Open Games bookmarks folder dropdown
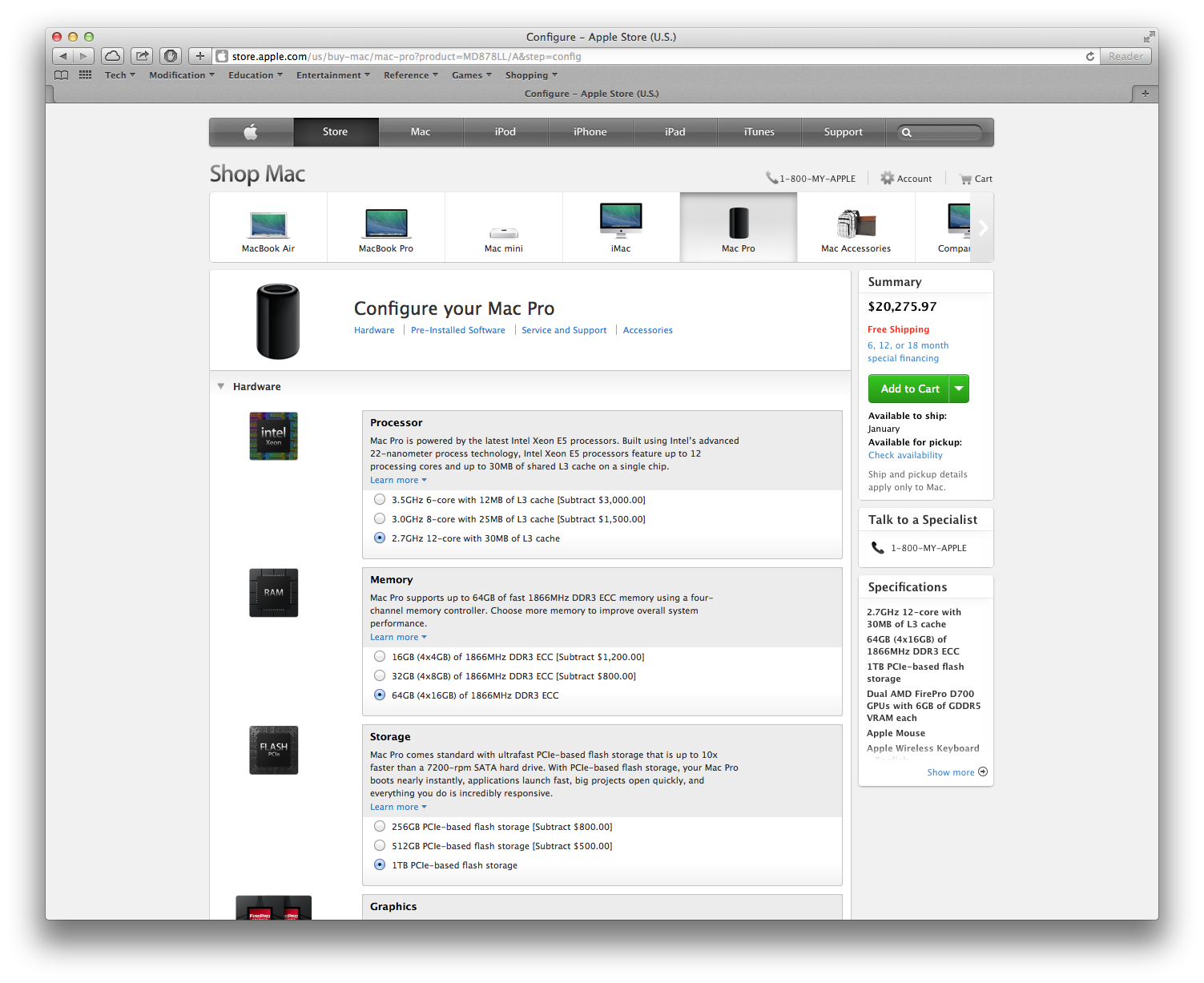 tap(472, 75)
